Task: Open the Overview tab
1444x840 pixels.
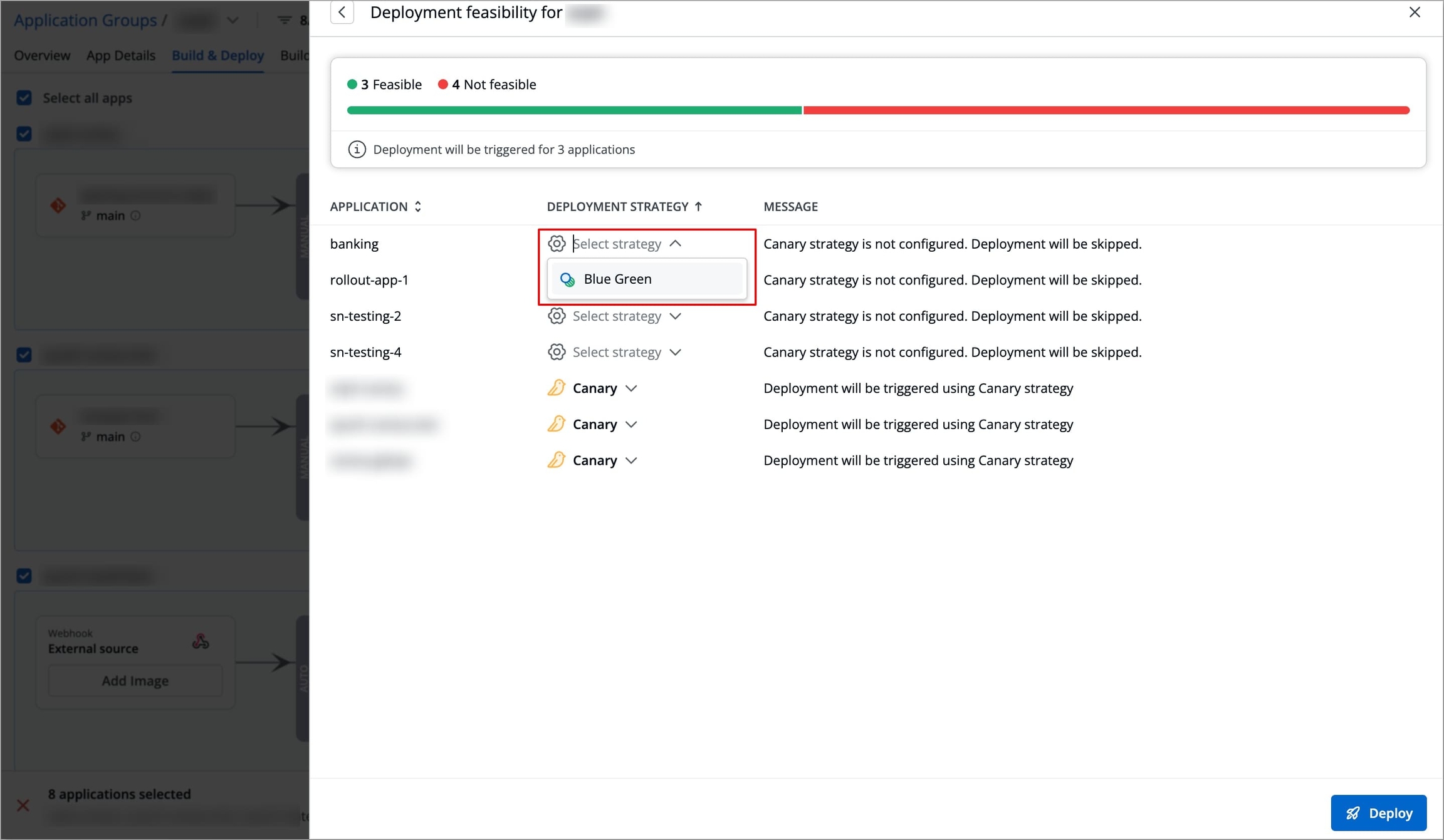Action: (x=42, y=55)
